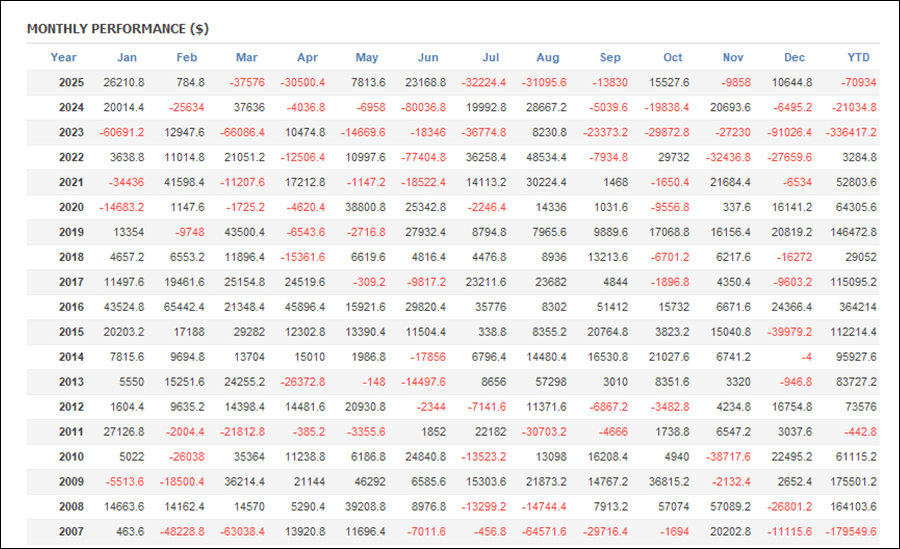Click the Year column header
The height and width of the screenshot is (549, 900).
tap(63, 57)
